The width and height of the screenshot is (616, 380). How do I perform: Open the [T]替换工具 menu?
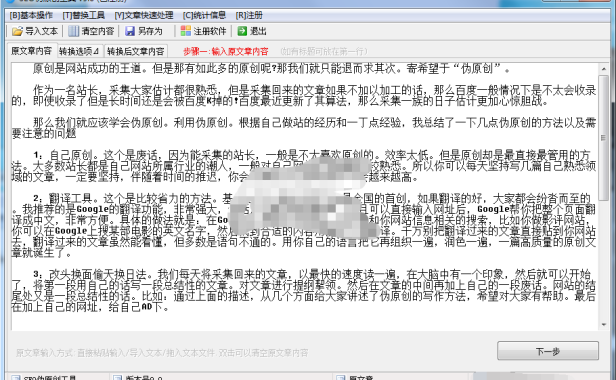tap(84, 15)
